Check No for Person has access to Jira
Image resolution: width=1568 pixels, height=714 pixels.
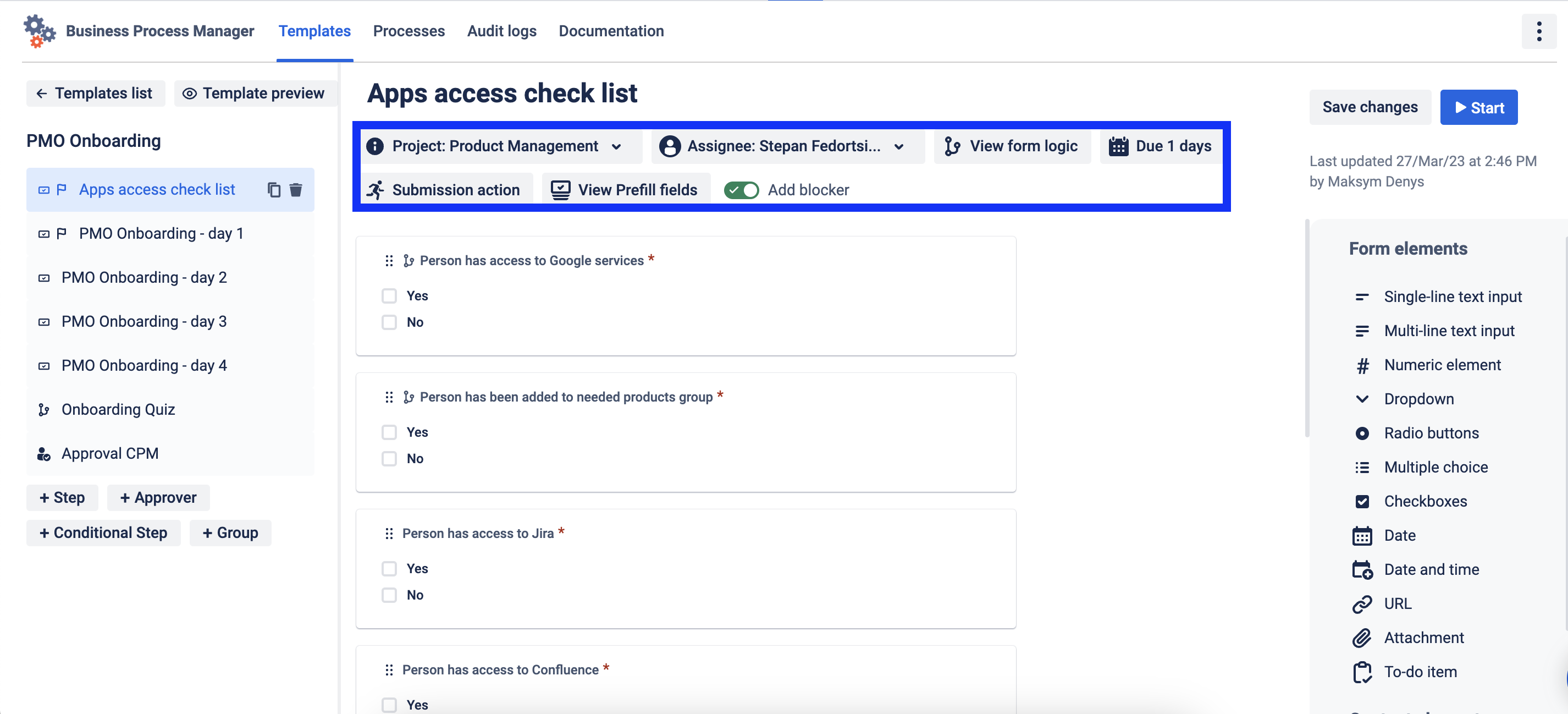[389, 595]
